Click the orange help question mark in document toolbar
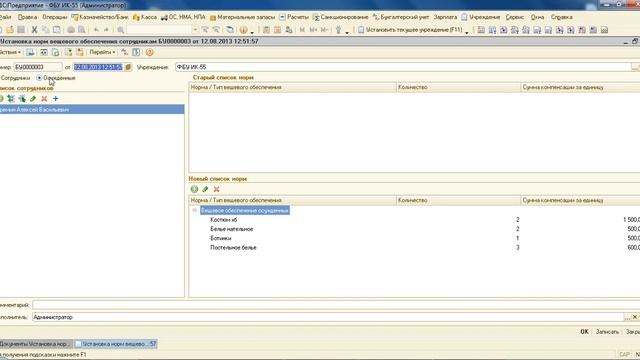The height and width of the screenshot is (360, 640). coord(149,52)
